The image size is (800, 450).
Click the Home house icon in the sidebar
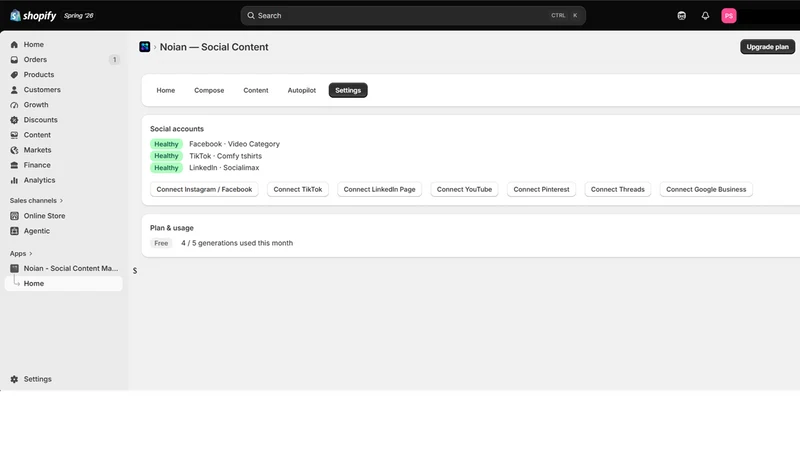(x=14, y=45)
